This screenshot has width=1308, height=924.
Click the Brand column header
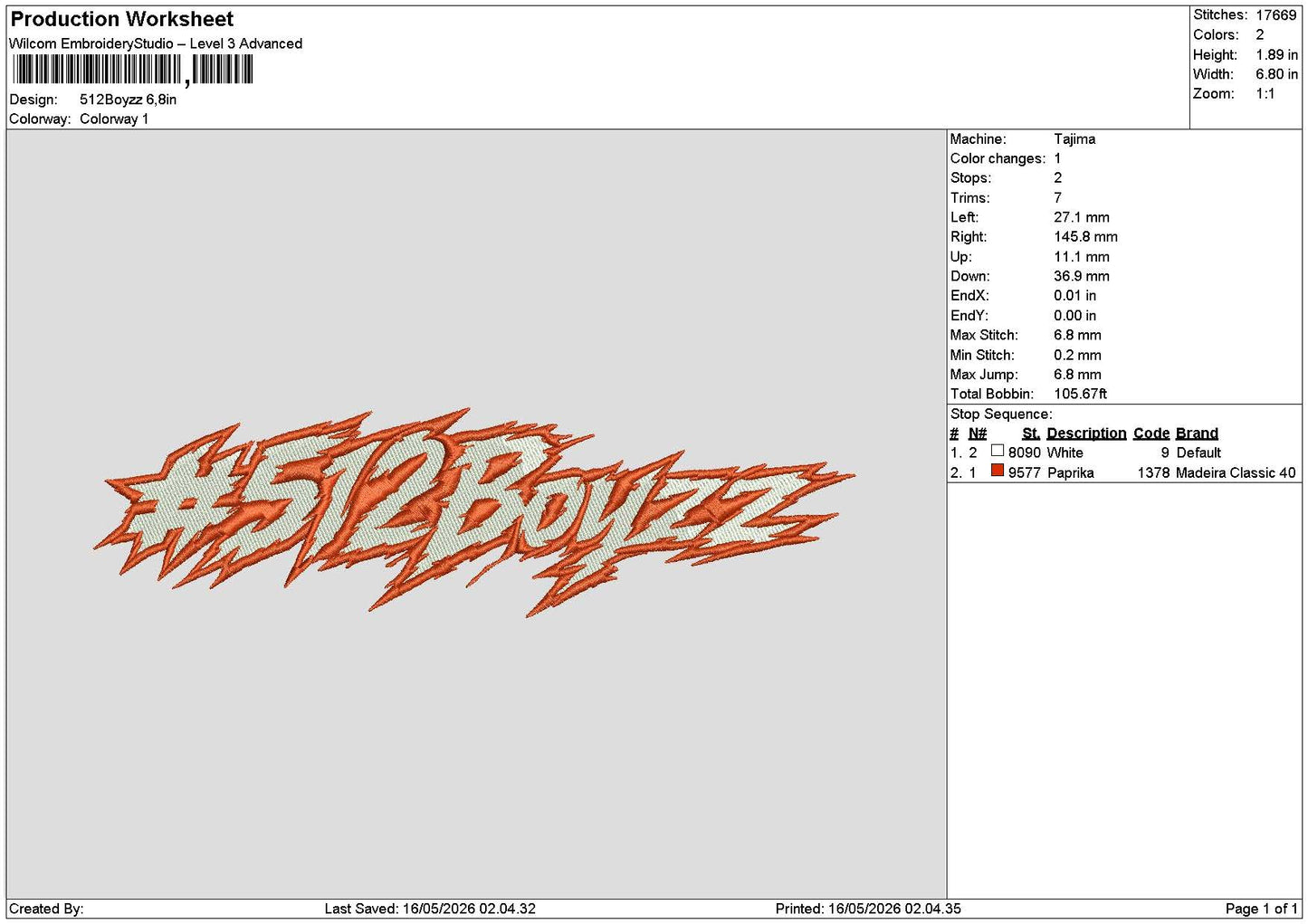(x=1197, y=433)
